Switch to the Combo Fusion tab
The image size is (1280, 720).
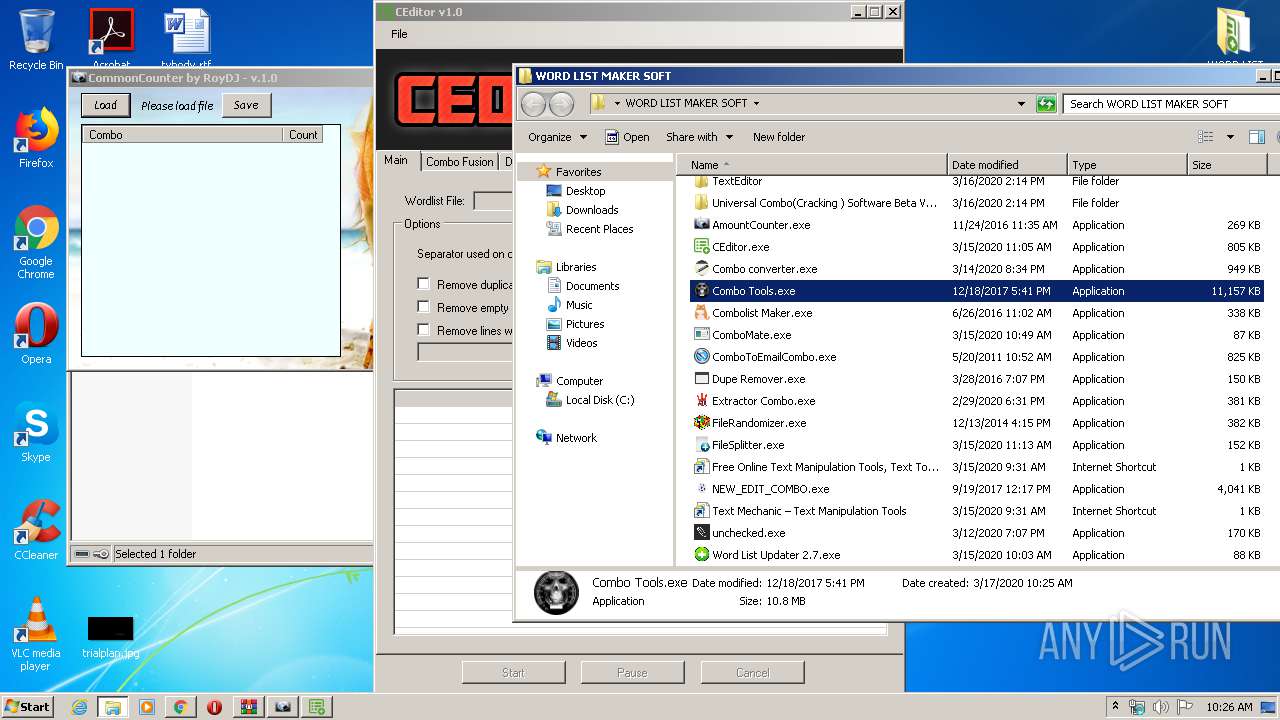click(x=459, y=162)
